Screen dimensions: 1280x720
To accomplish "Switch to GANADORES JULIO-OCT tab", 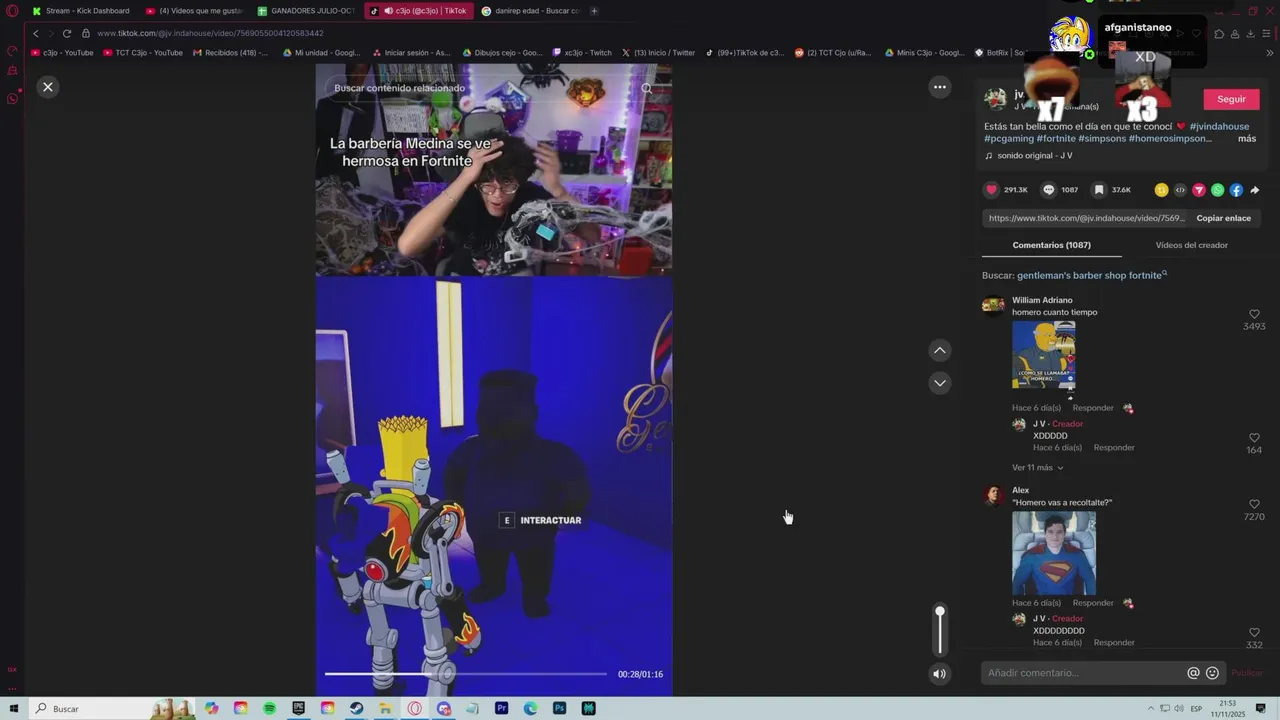I will point(306,11).
